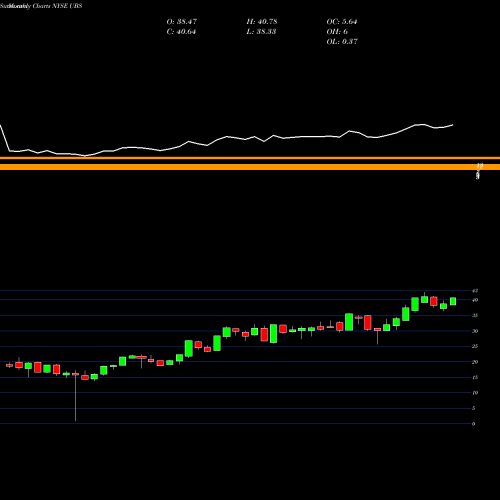Select the low value 'L: 38.33'
500x500 pixels.
[261, 32]
